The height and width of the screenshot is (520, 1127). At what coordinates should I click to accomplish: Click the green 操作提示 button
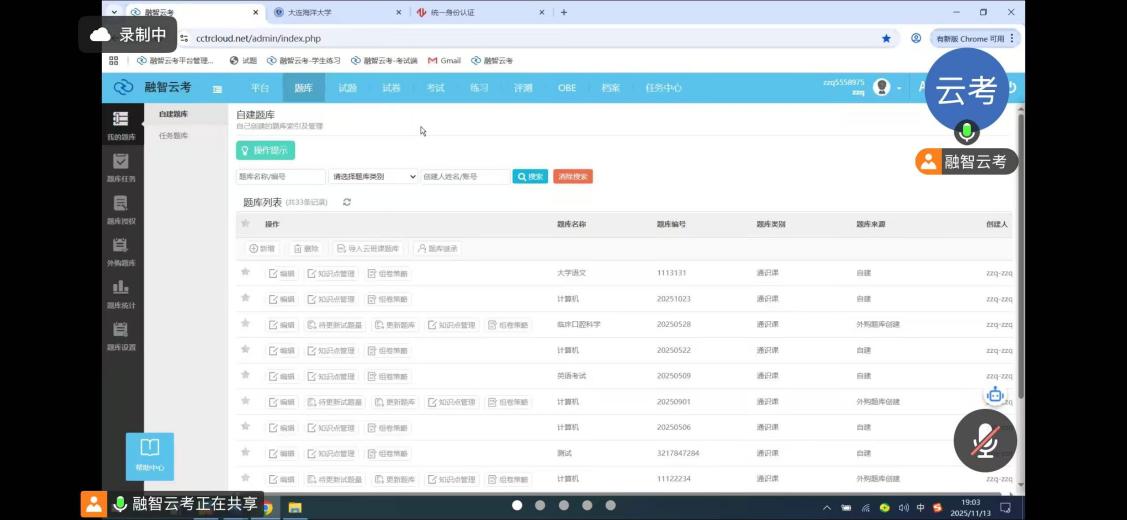click(265, 150)
